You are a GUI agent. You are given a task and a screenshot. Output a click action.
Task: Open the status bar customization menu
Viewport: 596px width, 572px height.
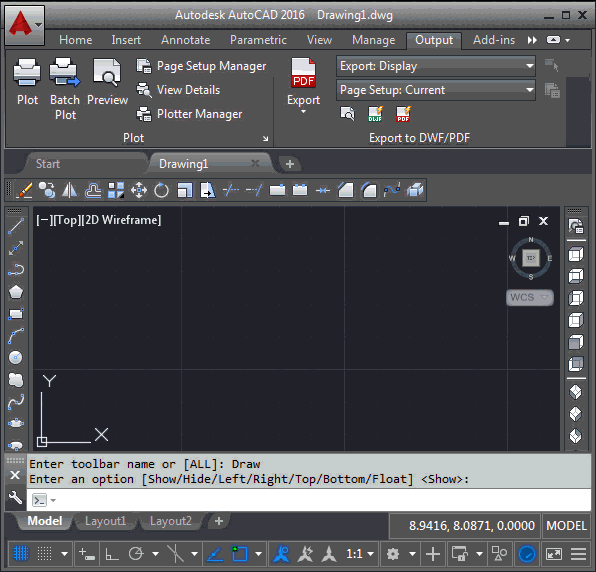click(x=578, y=554)
